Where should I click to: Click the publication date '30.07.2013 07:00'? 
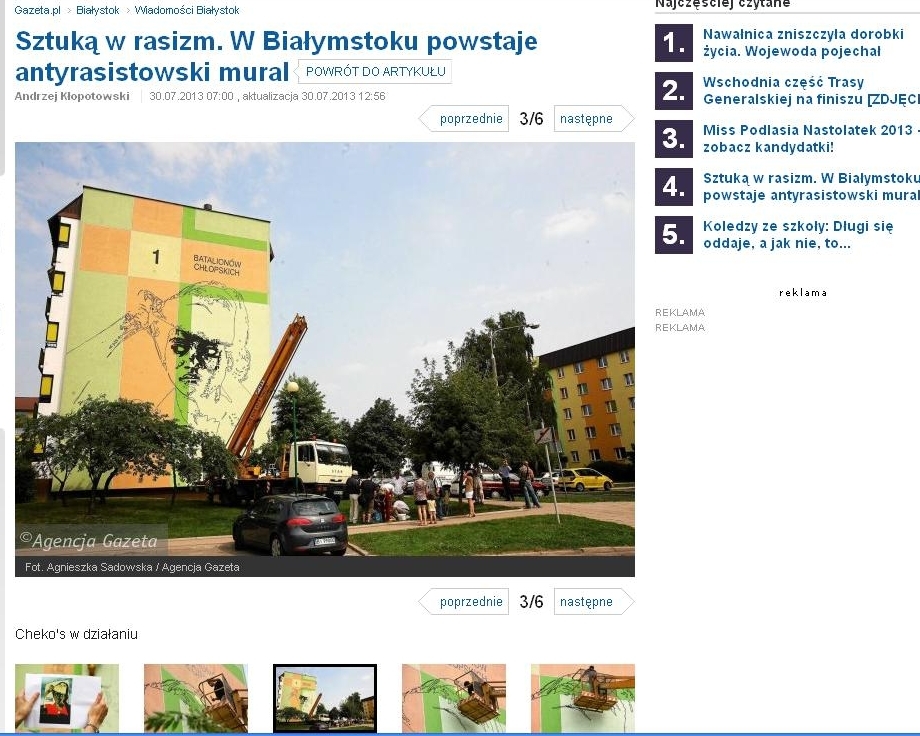pos(191,96)
